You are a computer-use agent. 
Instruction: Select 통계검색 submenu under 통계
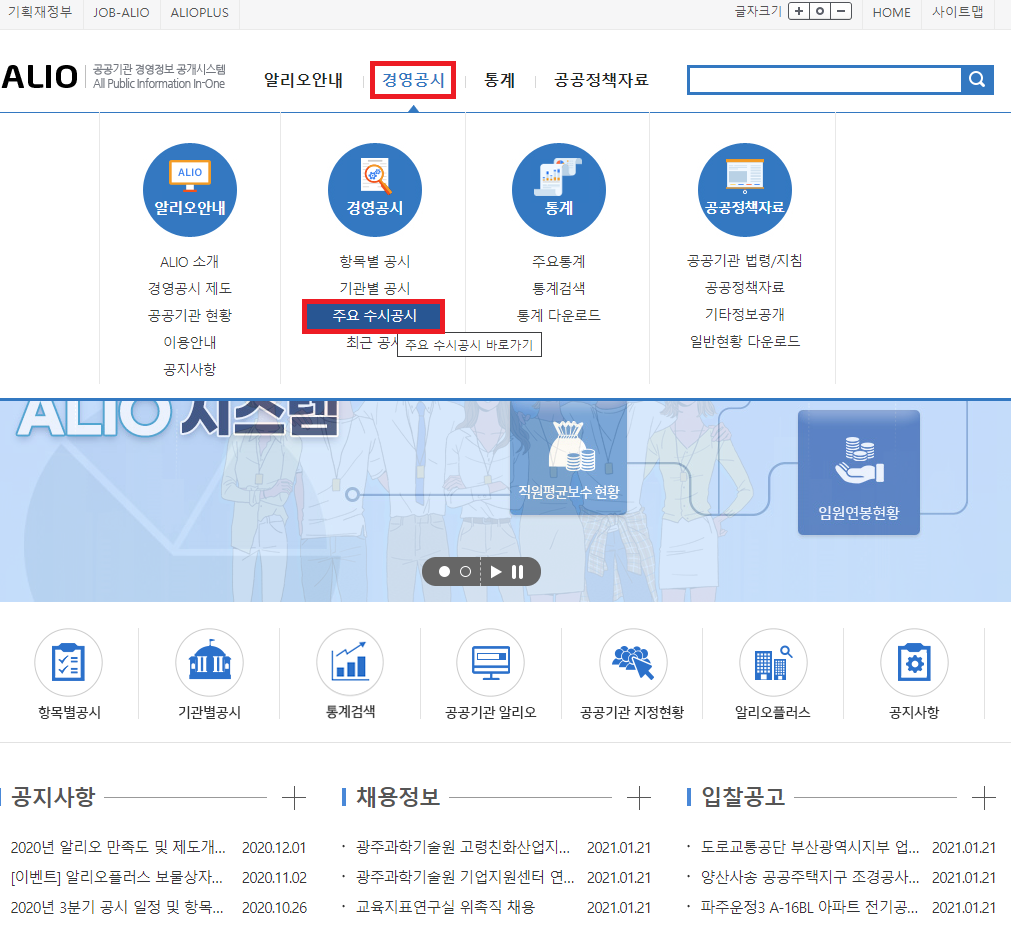point(559,288)
